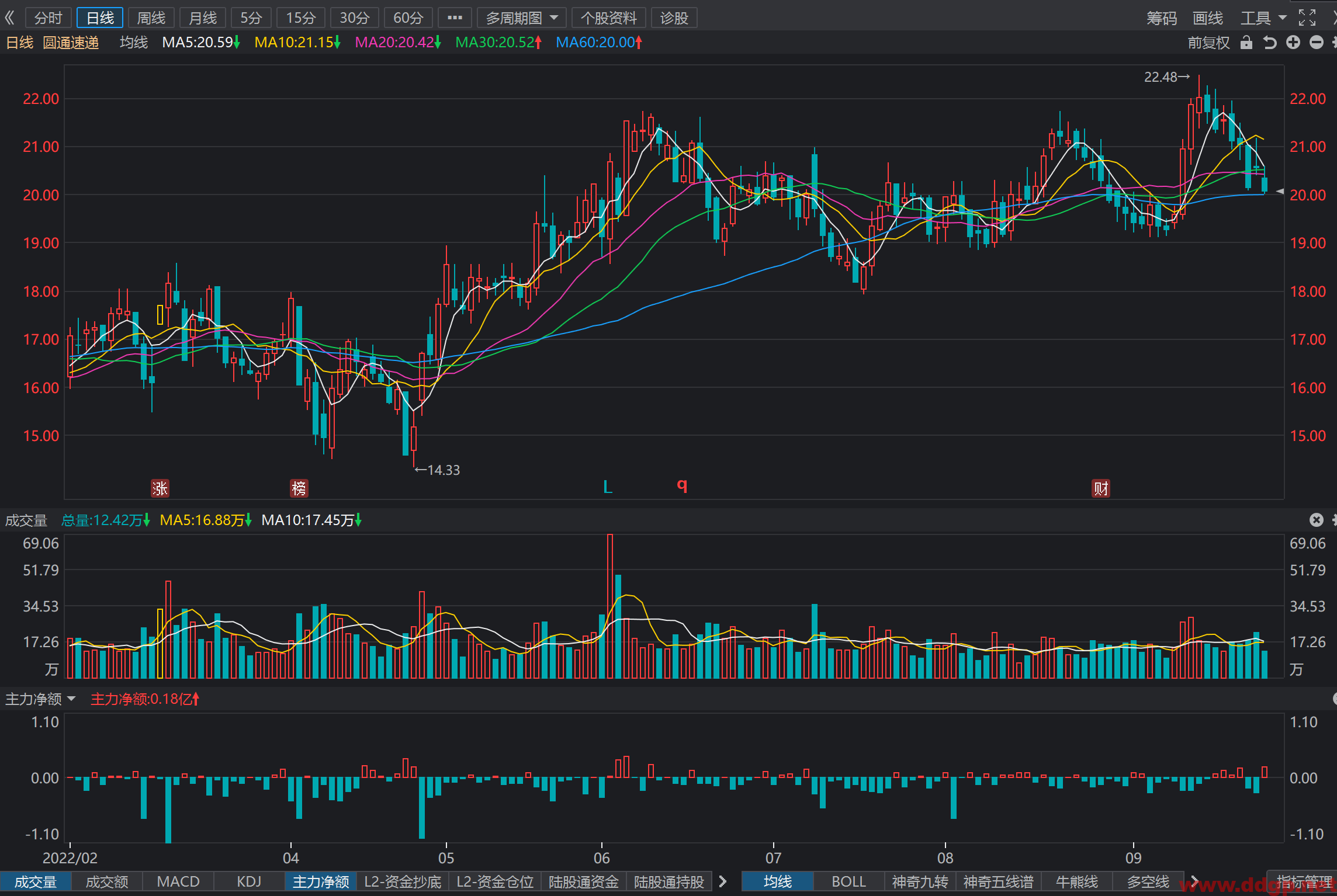Click volume MA5:16.88万 legend
1337x896 pixels.
click(x=206, y=520)
